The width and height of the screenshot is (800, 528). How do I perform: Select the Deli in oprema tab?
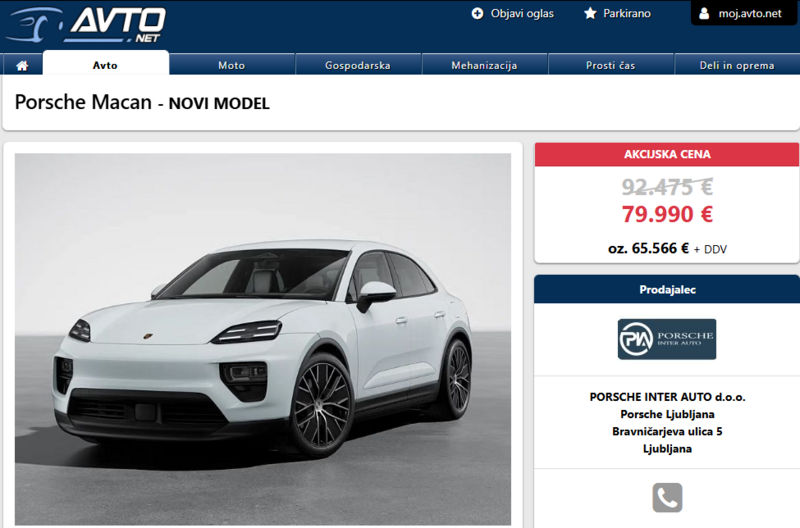coord(737,65)
